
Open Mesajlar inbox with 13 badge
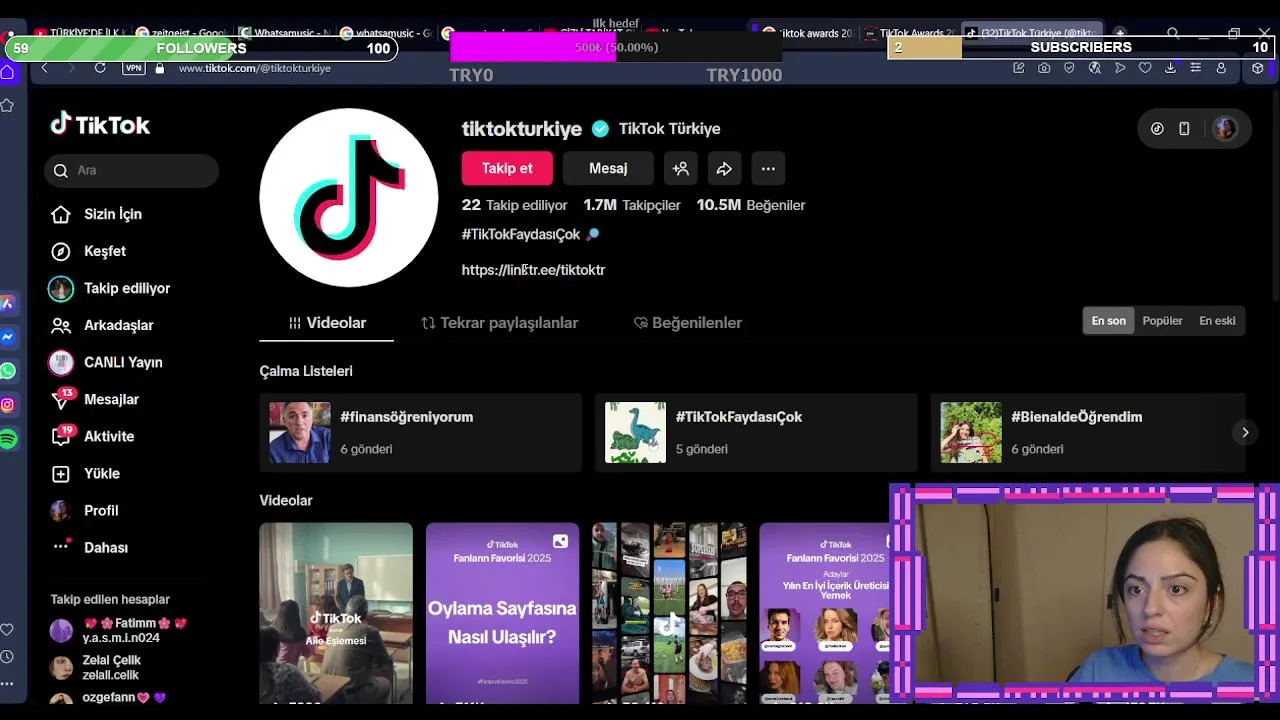tap(95, 399)
